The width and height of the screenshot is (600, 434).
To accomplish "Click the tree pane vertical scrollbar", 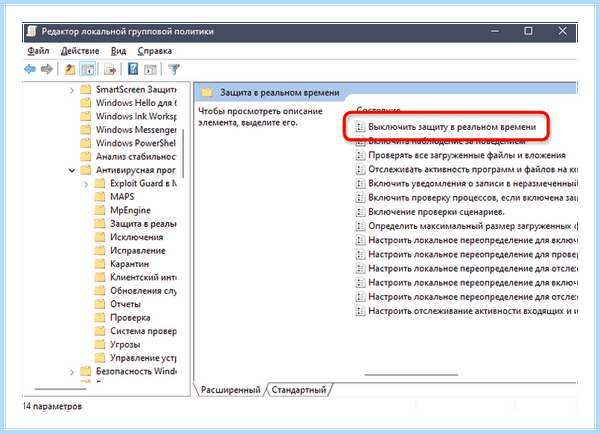I will click(x=183, y=153).
